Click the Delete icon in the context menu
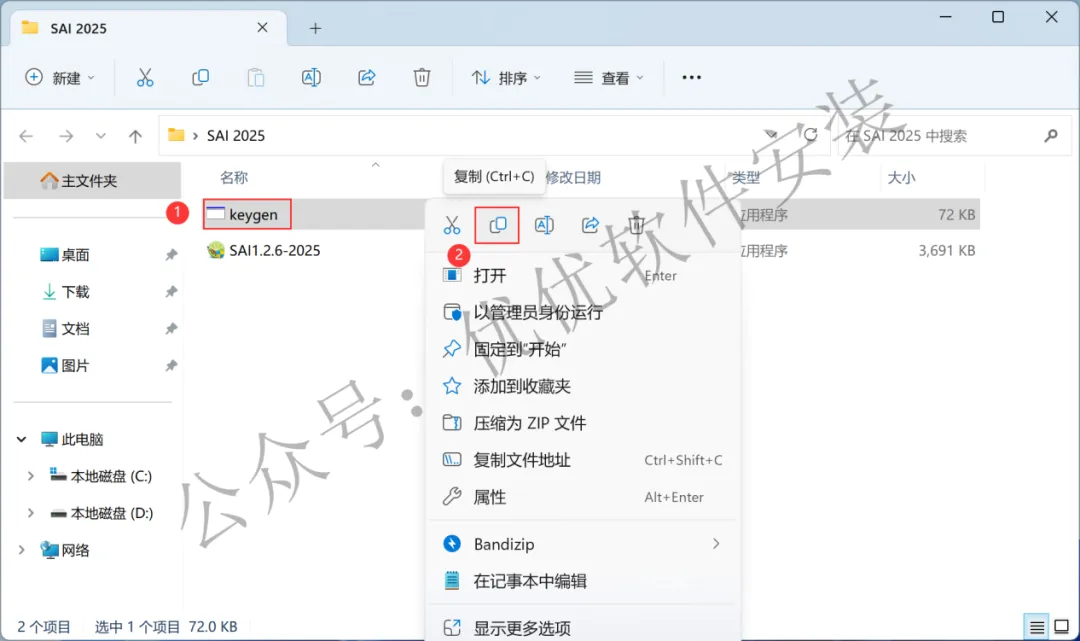The width and height of the screenshot is (1080, 641). pos(636,225)
